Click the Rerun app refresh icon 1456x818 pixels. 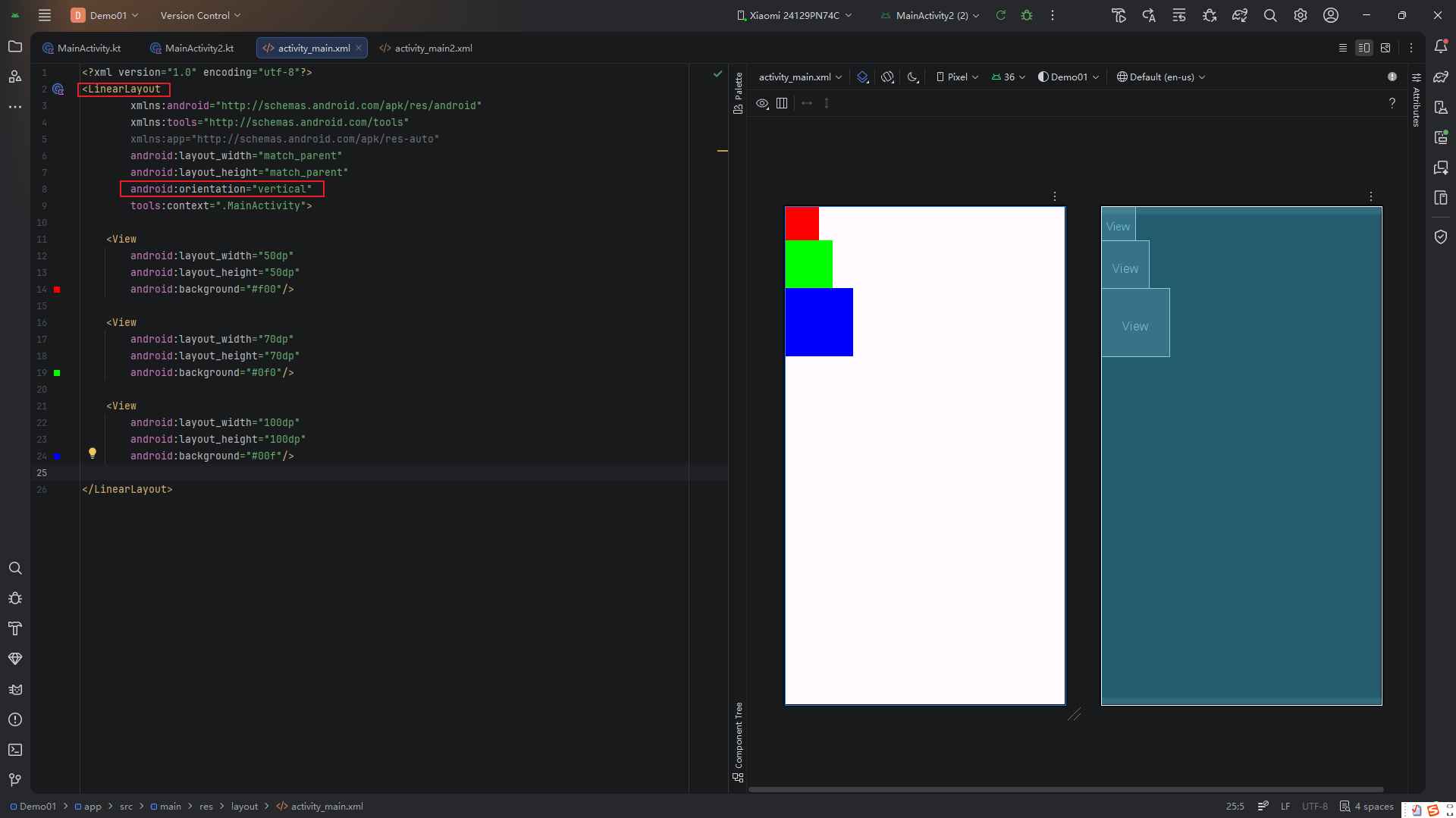(1001, 15)
